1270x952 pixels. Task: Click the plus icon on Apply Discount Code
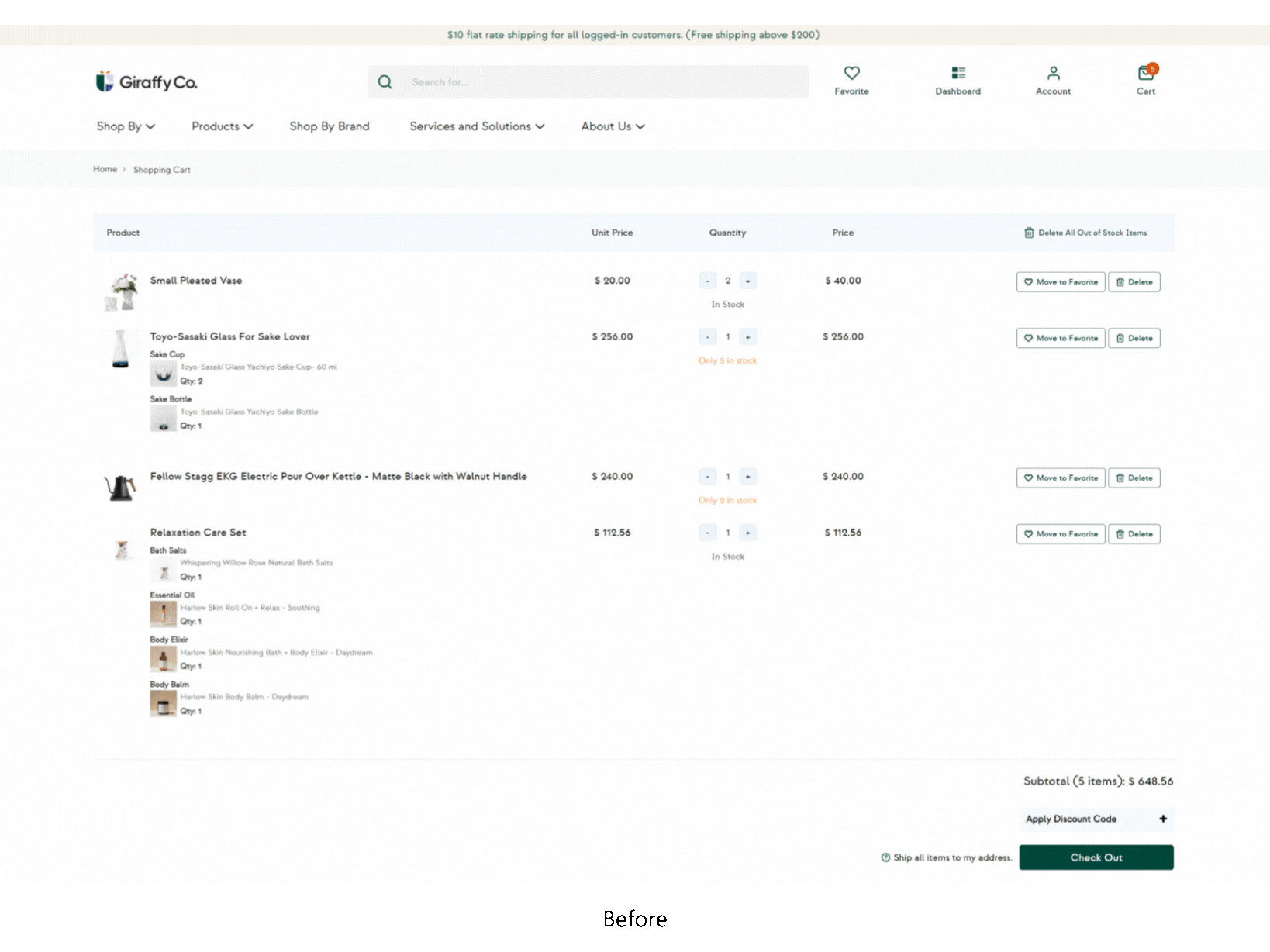point(1163,819)
